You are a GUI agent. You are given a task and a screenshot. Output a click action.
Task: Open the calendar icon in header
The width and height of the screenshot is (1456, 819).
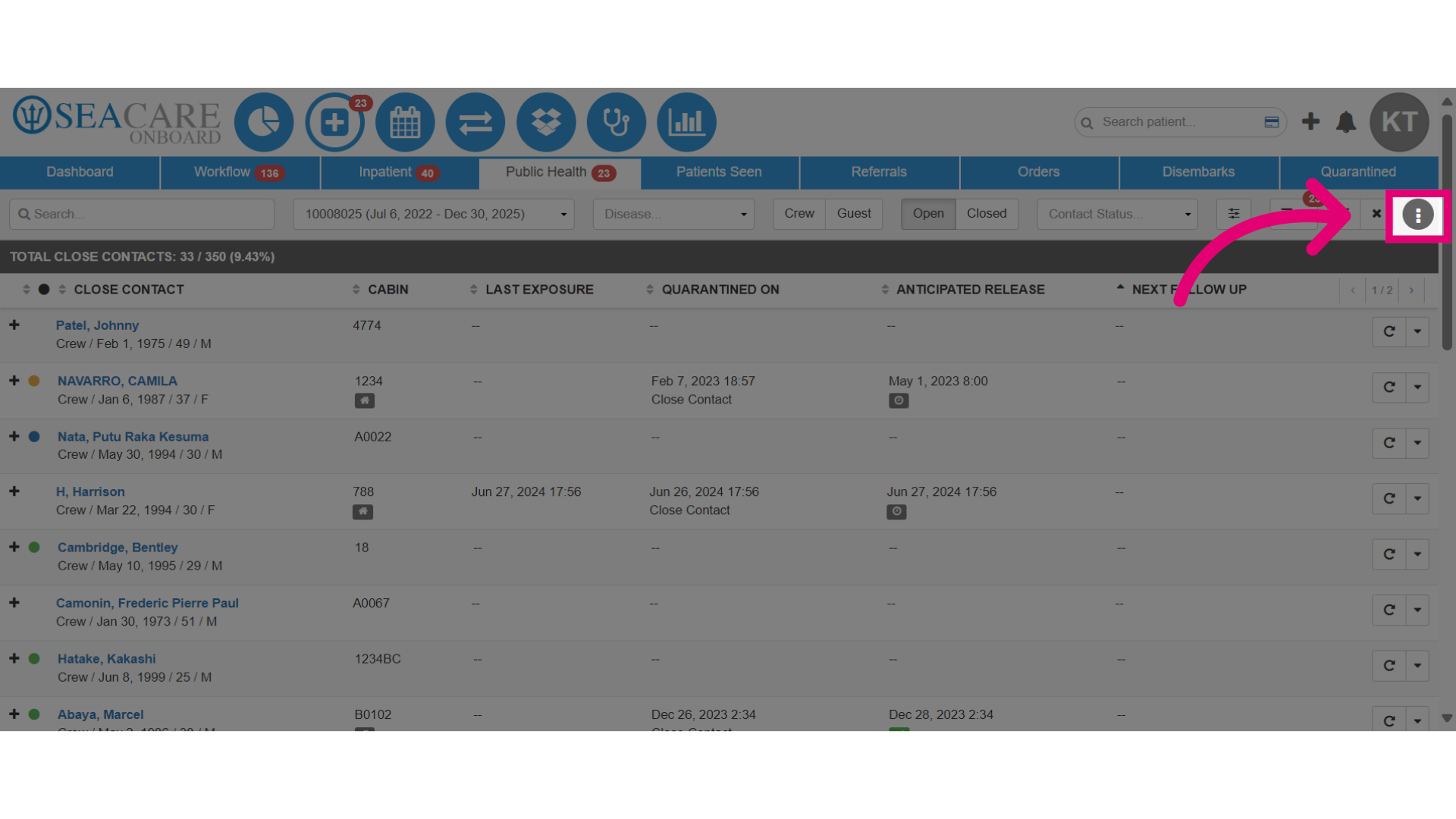tap(405, 122)
